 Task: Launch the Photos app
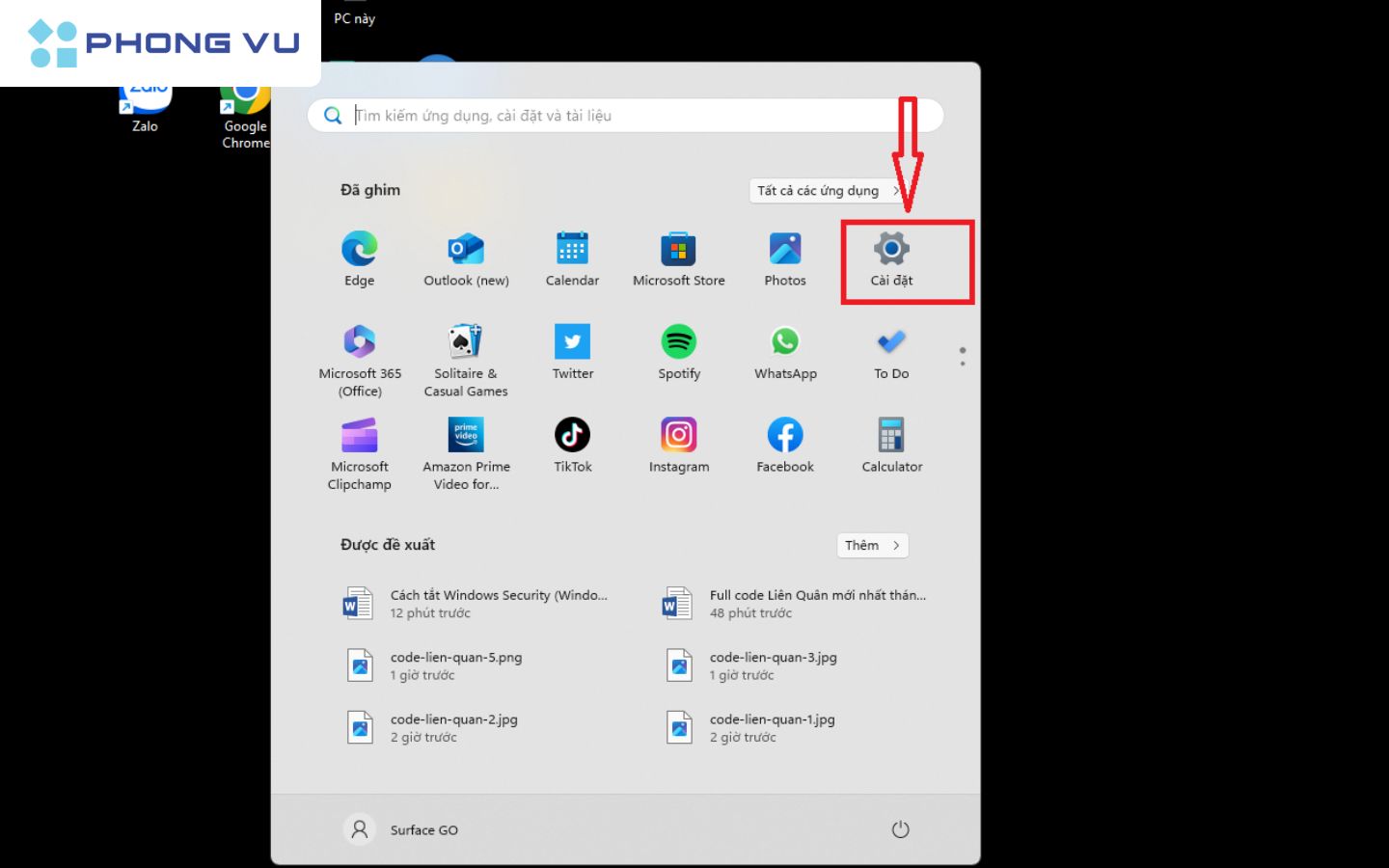click(x=784, y=258)
